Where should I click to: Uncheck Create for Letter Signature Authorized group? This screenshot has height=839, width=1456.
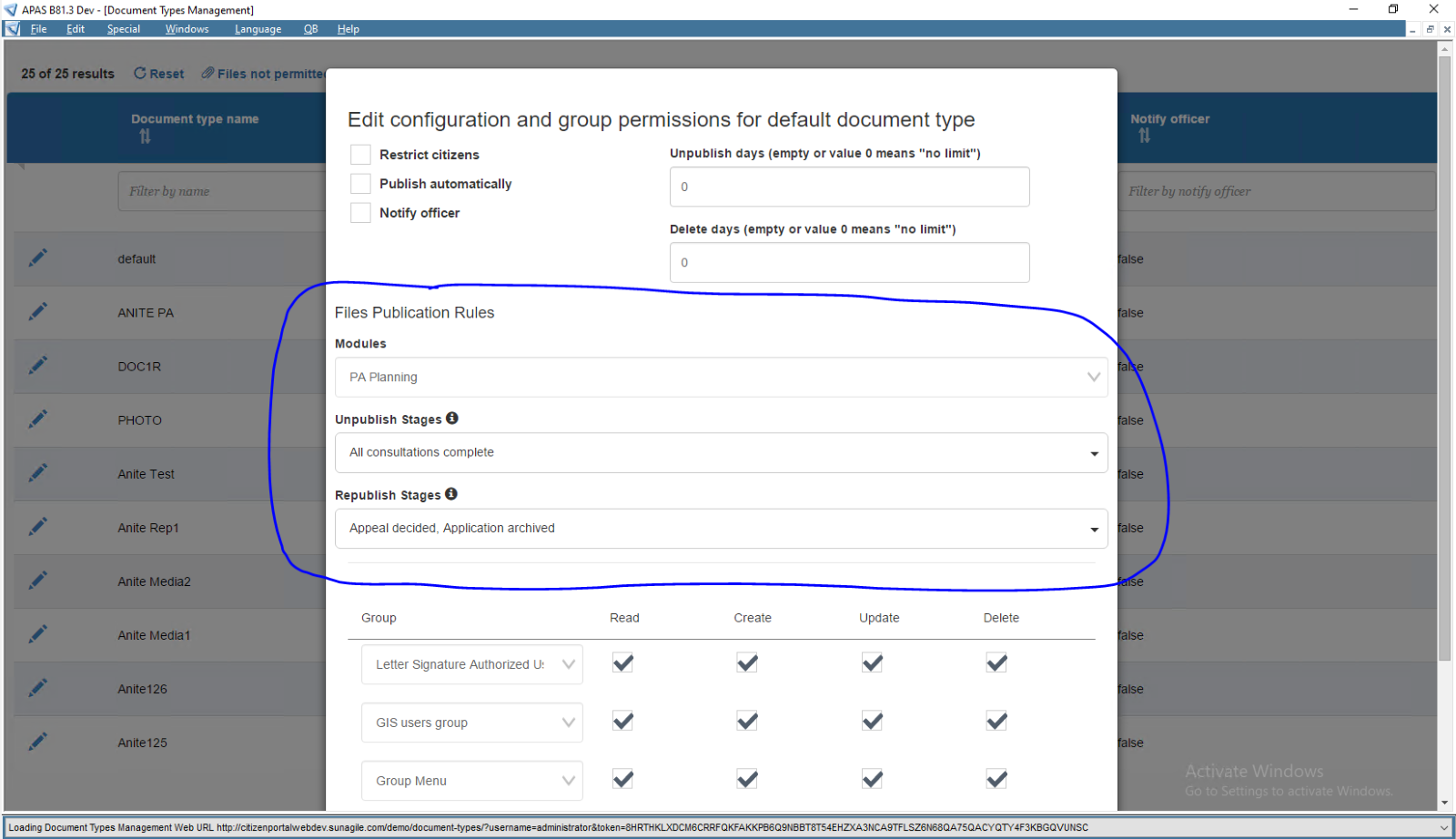coord(747,663)
